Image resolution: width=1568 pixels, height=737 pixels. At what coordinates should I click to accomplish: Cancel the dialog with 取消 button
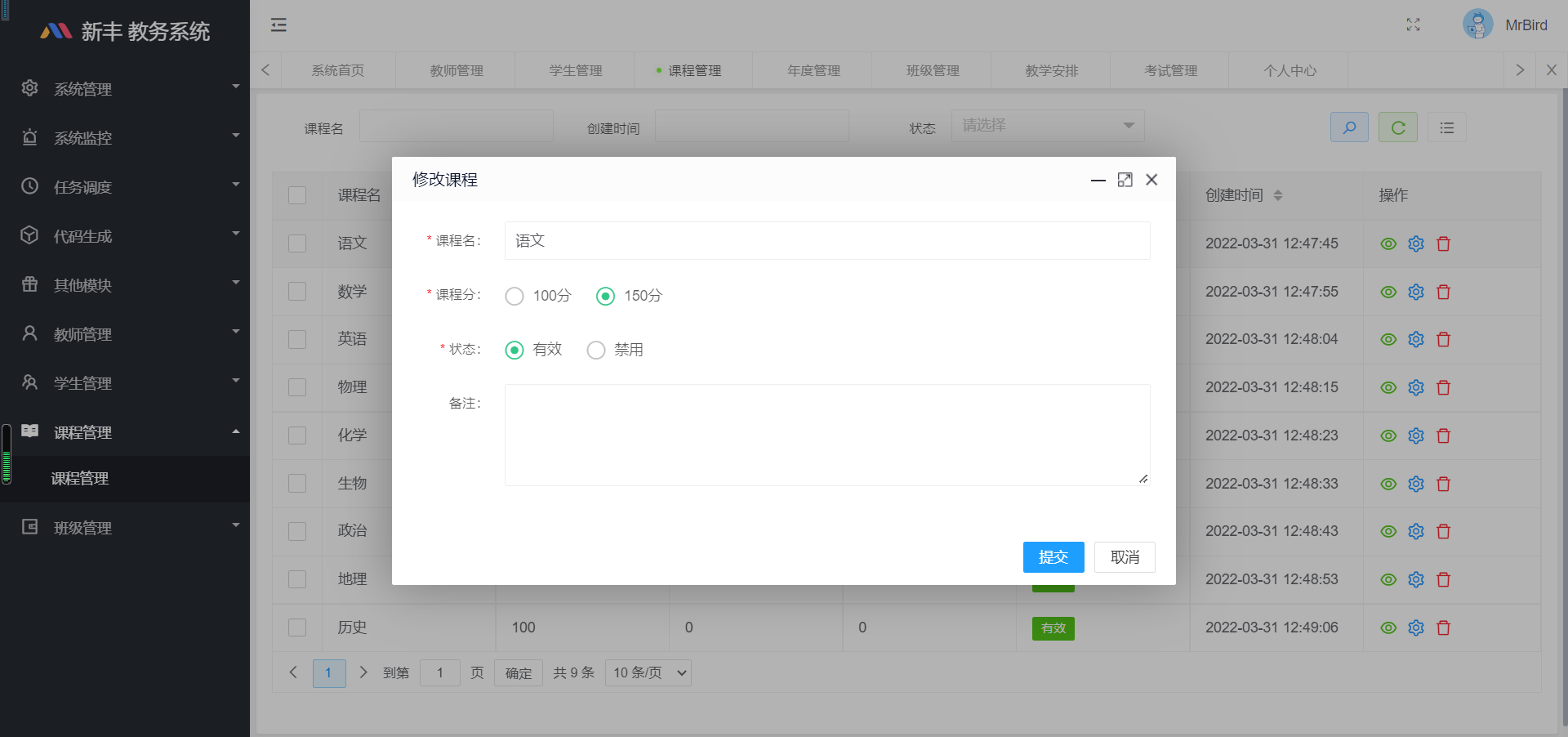coord(1125,557)
